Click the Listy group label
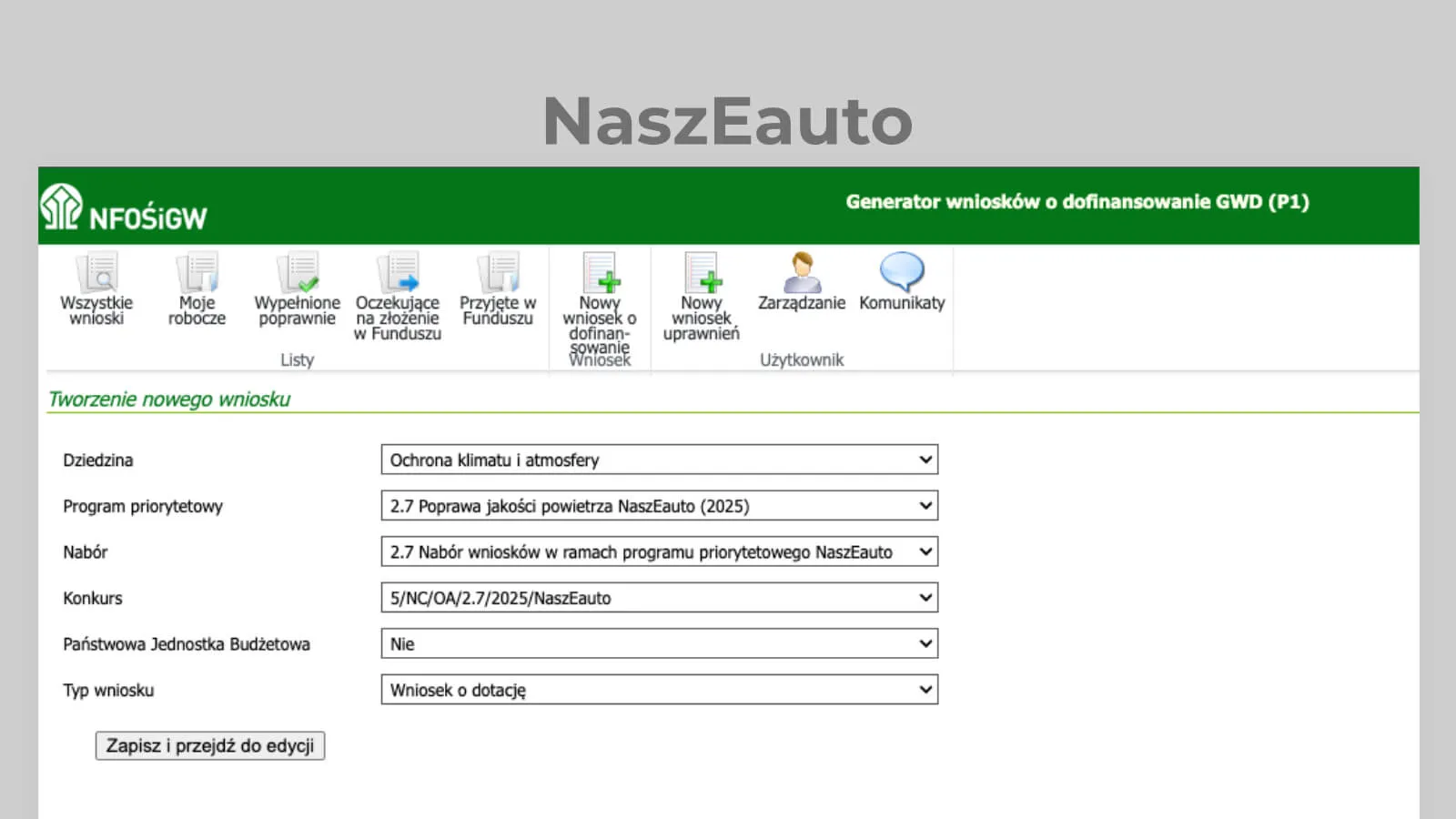The width and height of the screenshot is (1456, 819). 297,359
